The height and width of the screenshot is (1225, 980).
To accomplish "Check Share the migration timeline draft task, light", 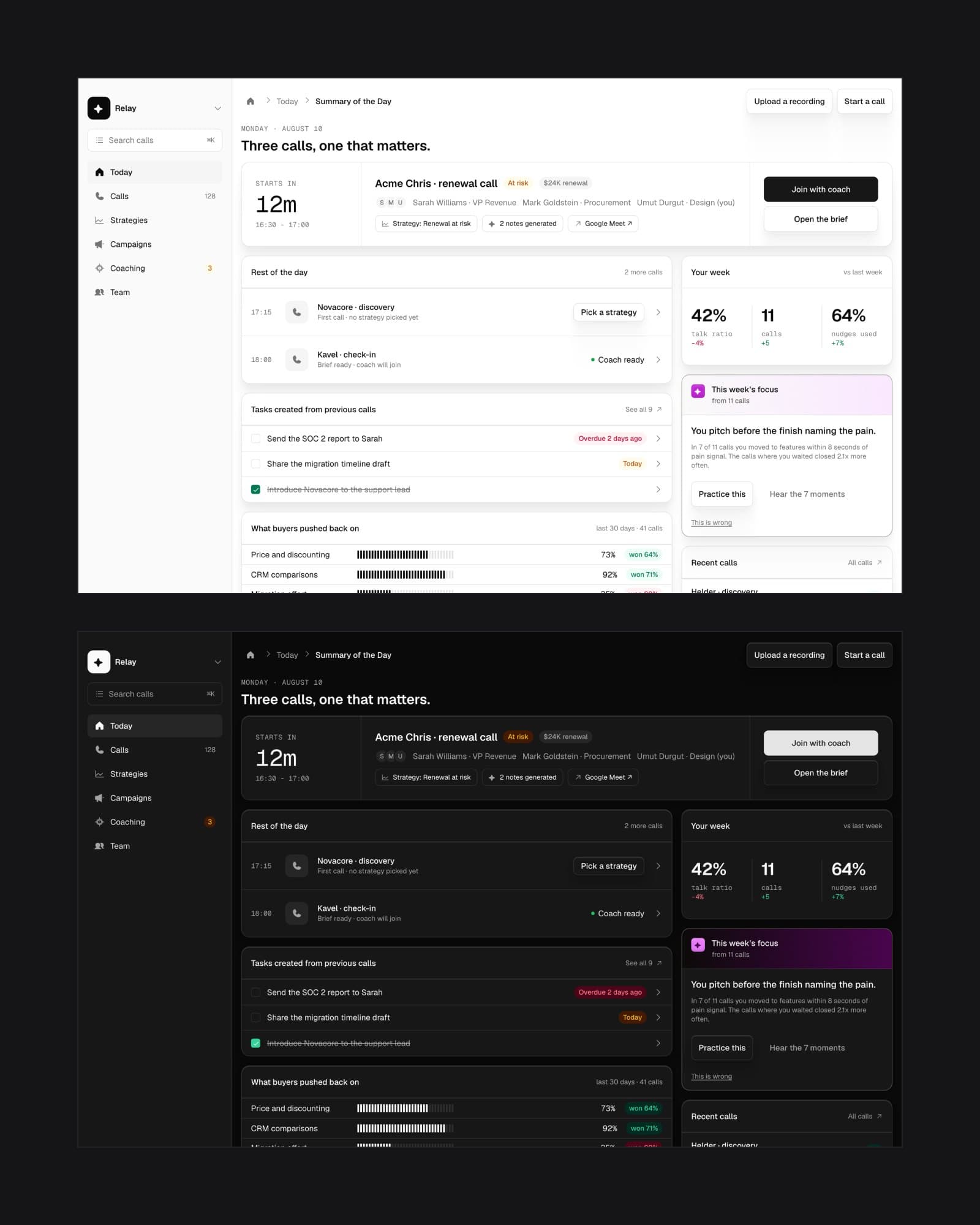I will point(255,464).
